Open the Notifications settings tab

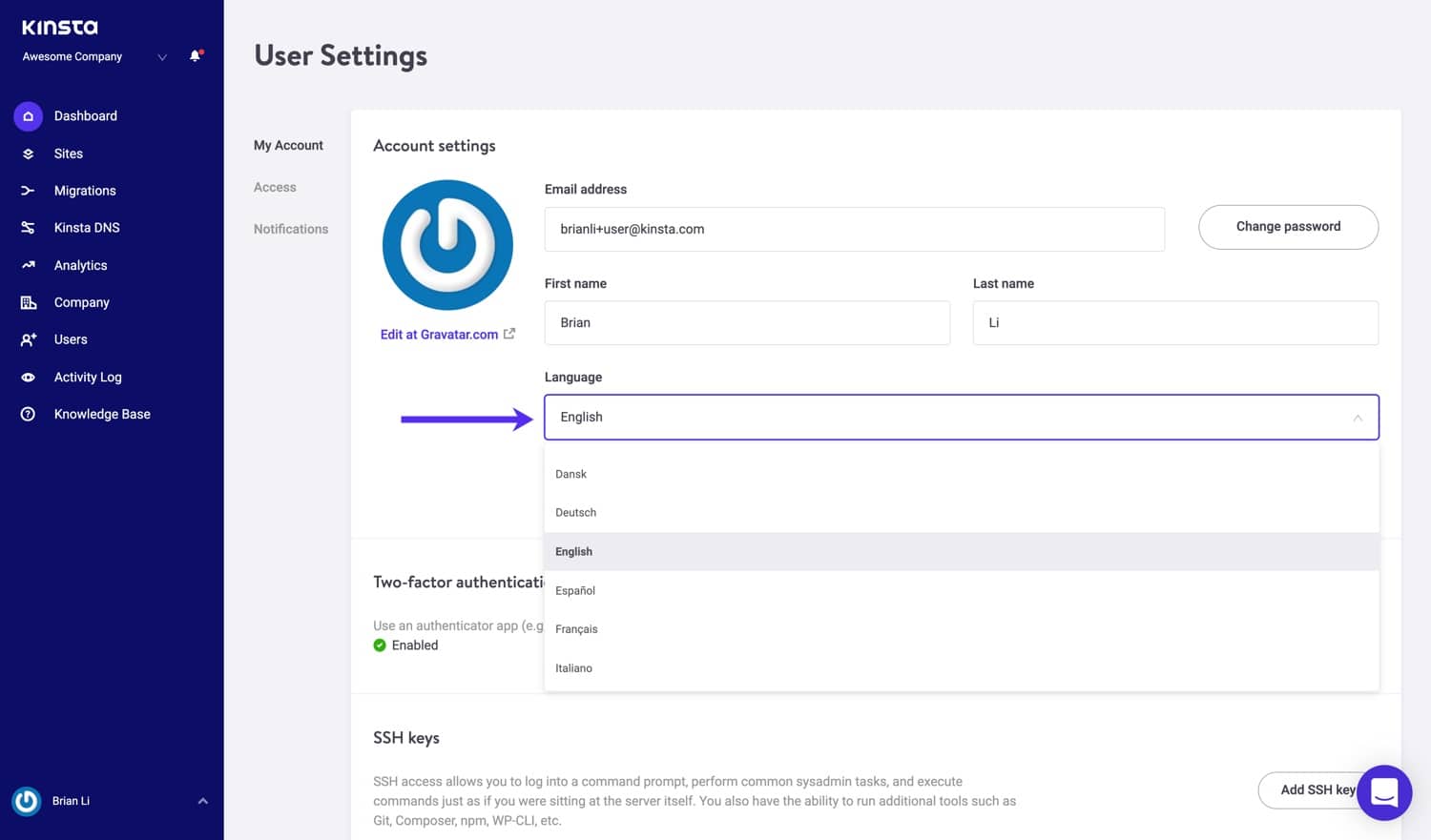(291, 230)
